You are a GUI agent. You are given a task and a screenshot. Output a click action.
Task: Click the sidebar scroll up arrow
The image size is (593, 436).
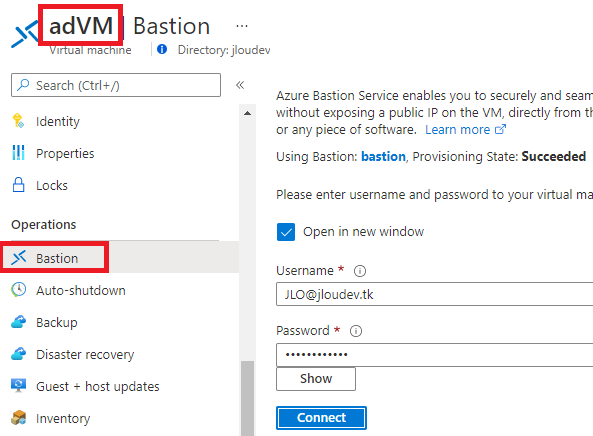(247, 113)
